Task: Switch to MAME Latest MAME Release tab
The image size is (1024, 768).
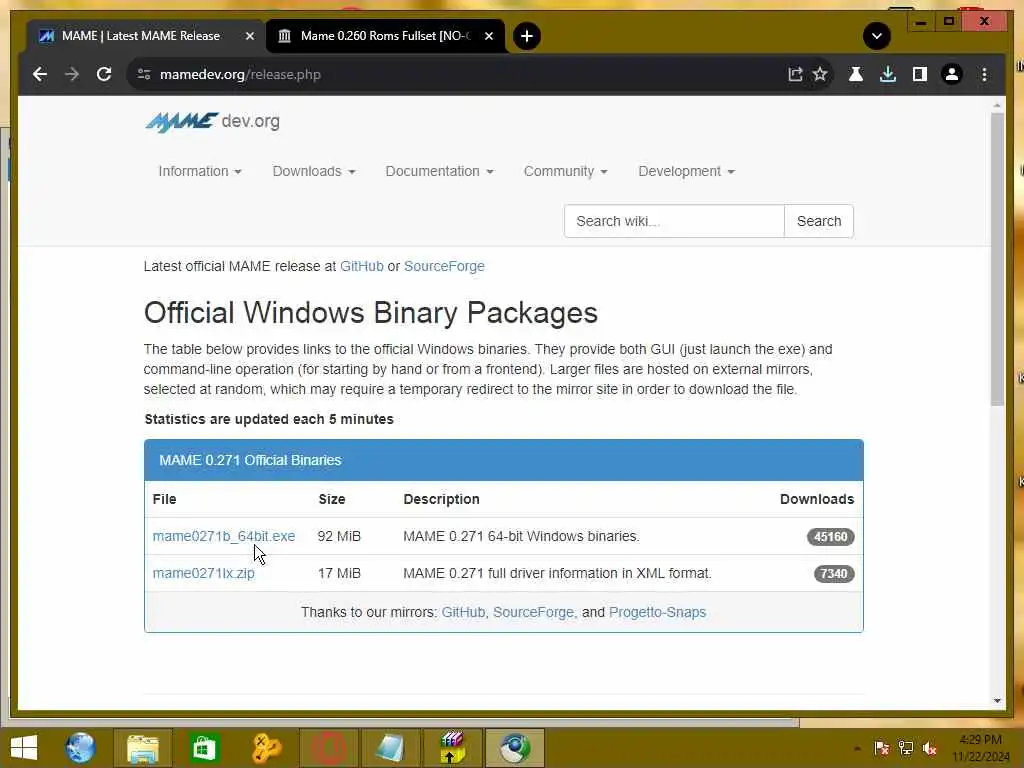Action: [x=140, y=36]
